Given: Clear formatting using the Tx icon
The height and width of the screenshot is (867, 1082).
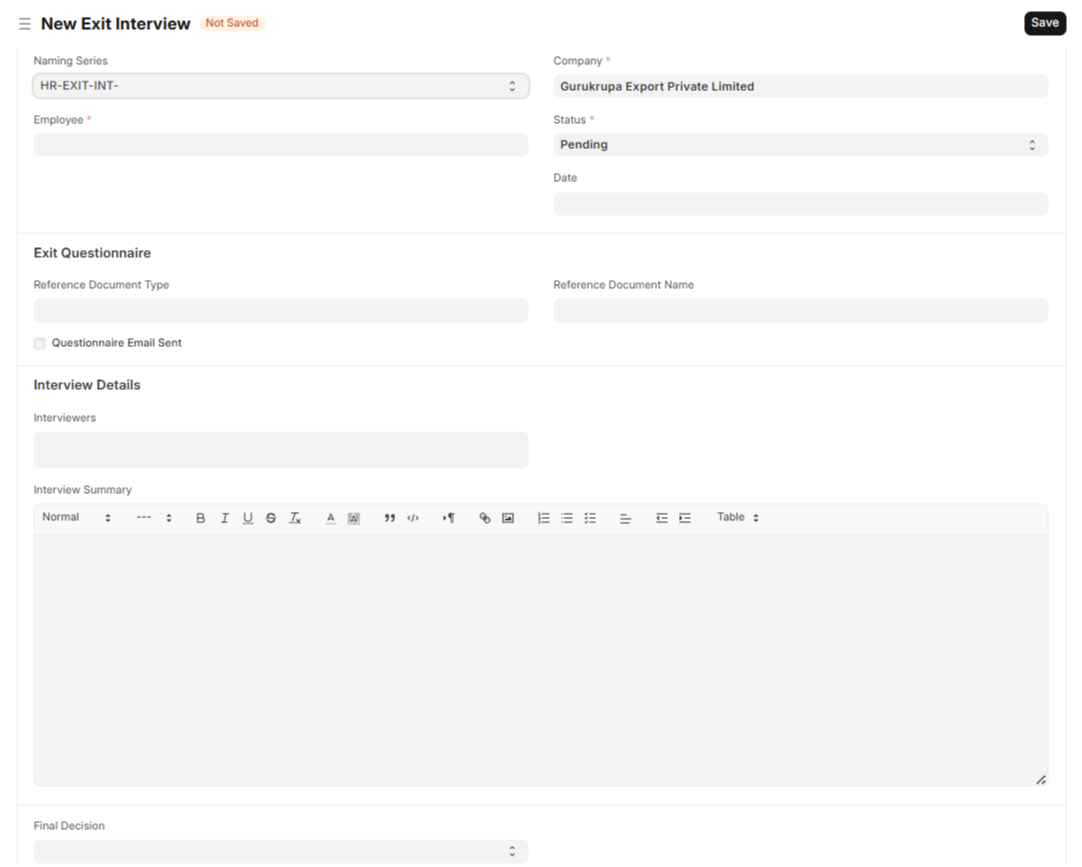Looking at the screenshot, I should pyautogui.click(x=295, y=518).
